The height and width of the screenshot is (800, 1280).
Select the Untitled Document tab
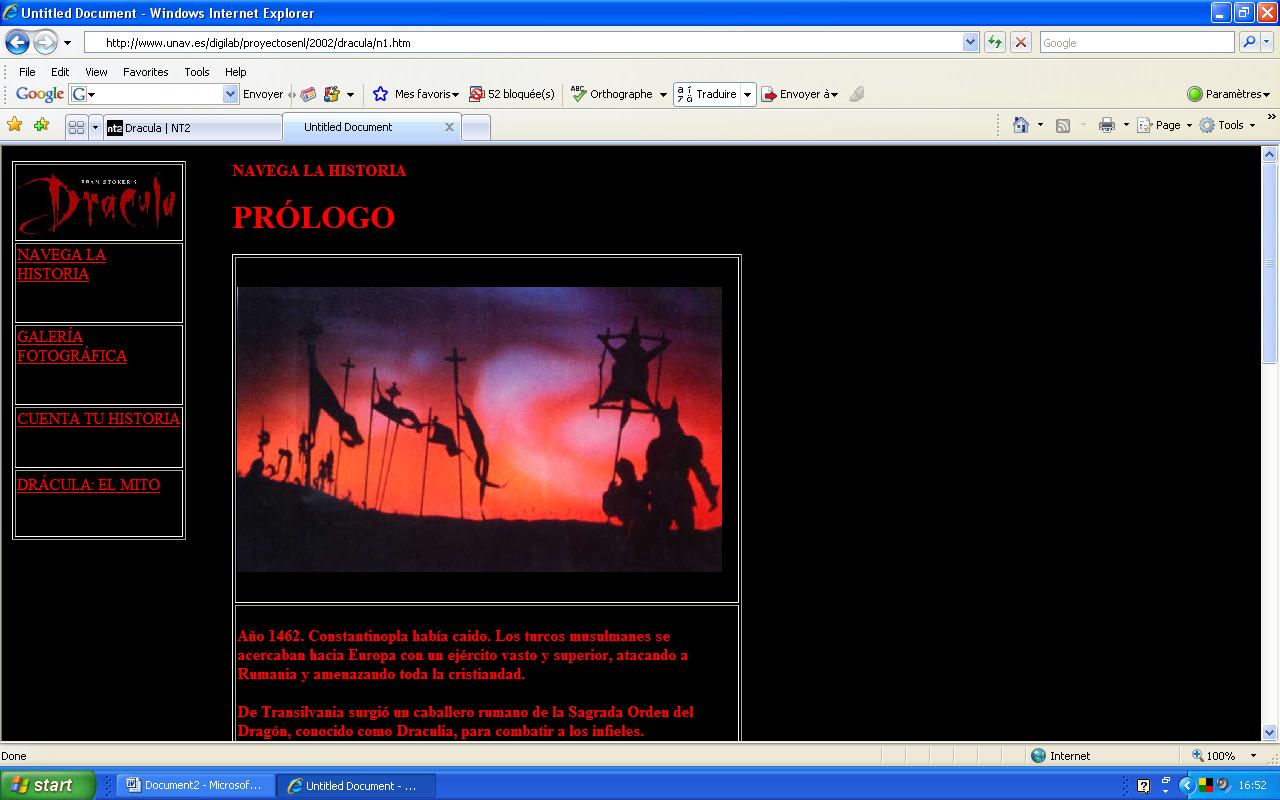click(x=370, y=127)
